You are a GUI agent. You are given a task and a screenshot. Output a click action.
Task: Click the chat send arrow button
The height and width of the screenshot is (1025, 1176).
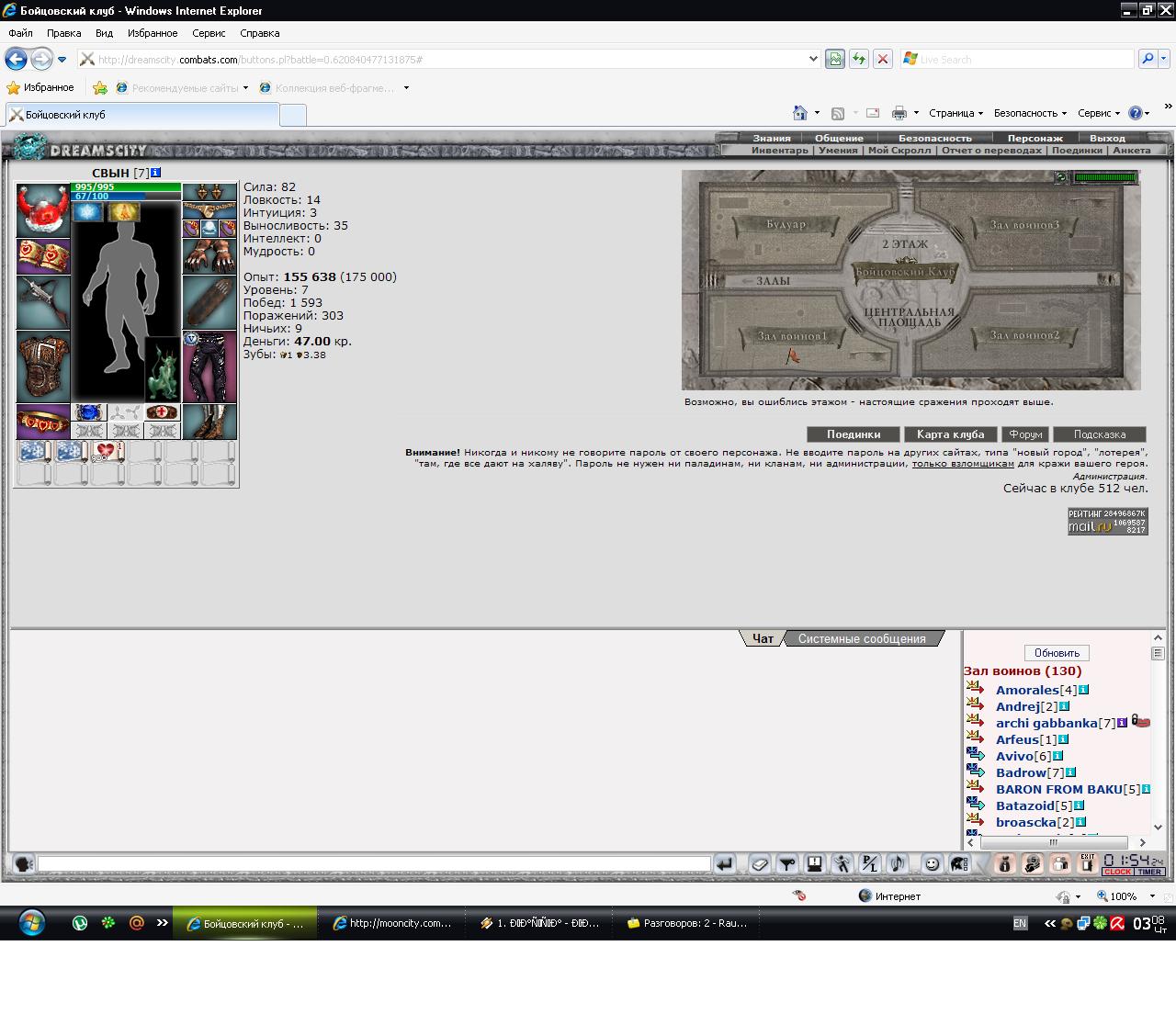(725, 863)
